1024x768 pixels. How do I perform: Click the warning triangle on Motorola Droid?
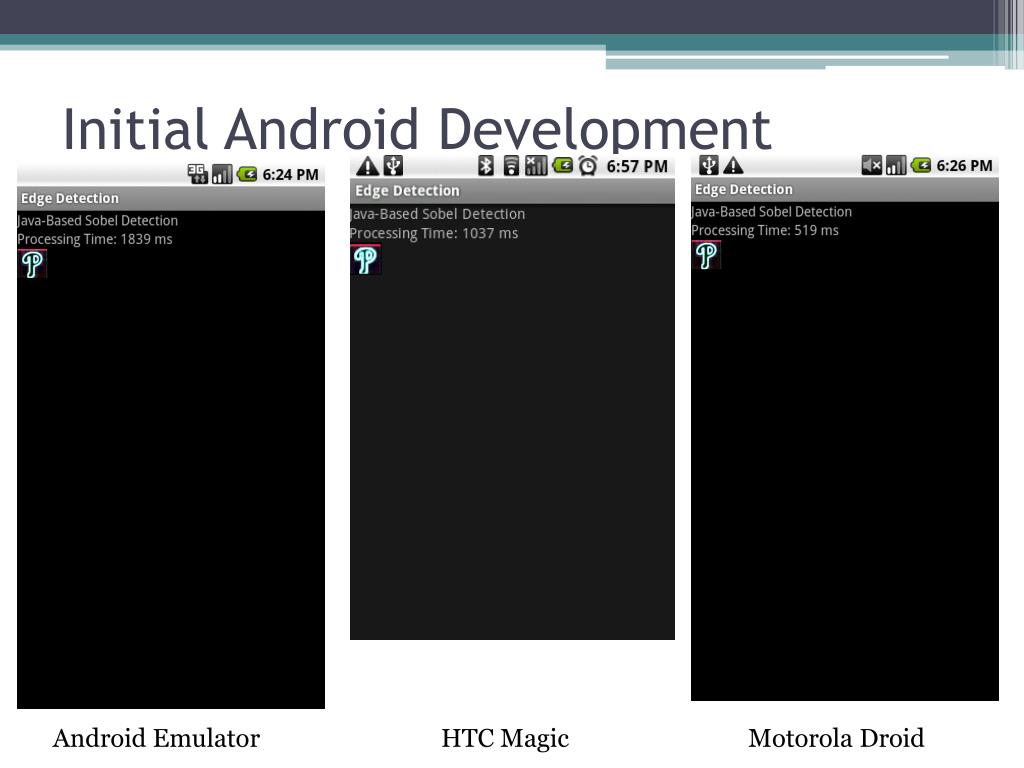click(734, 165)
